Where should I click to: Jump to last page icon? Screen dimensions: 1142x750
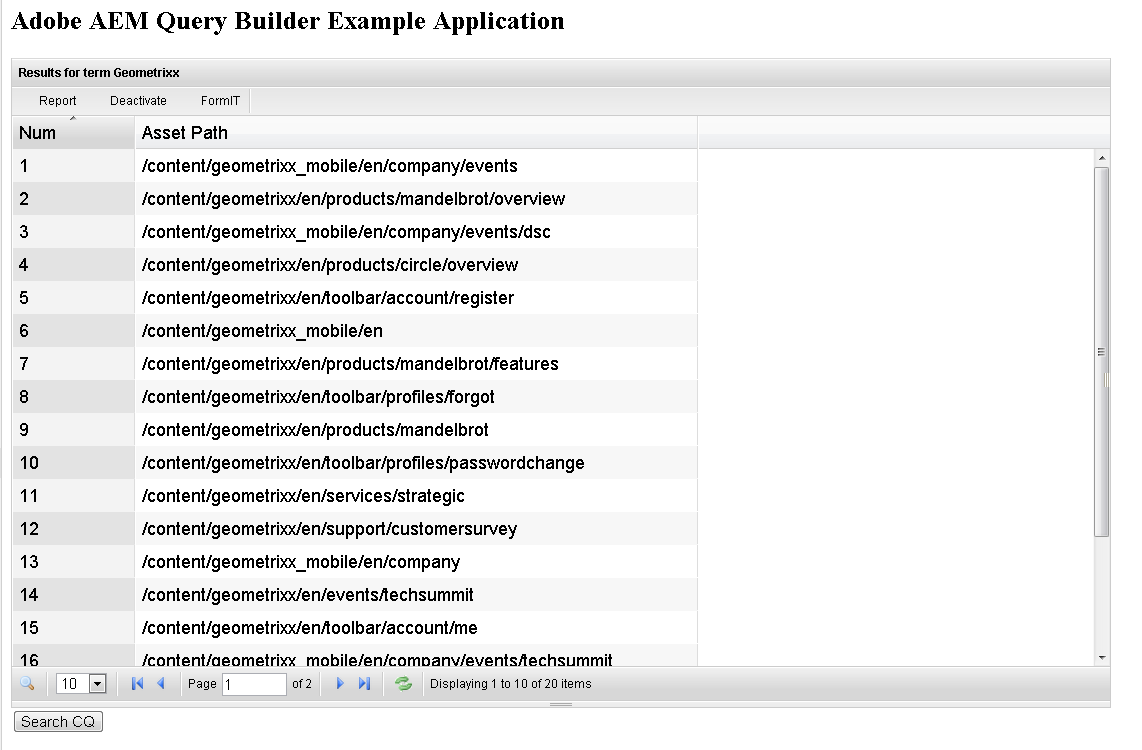pyautogui.click(x=364, y=684)
